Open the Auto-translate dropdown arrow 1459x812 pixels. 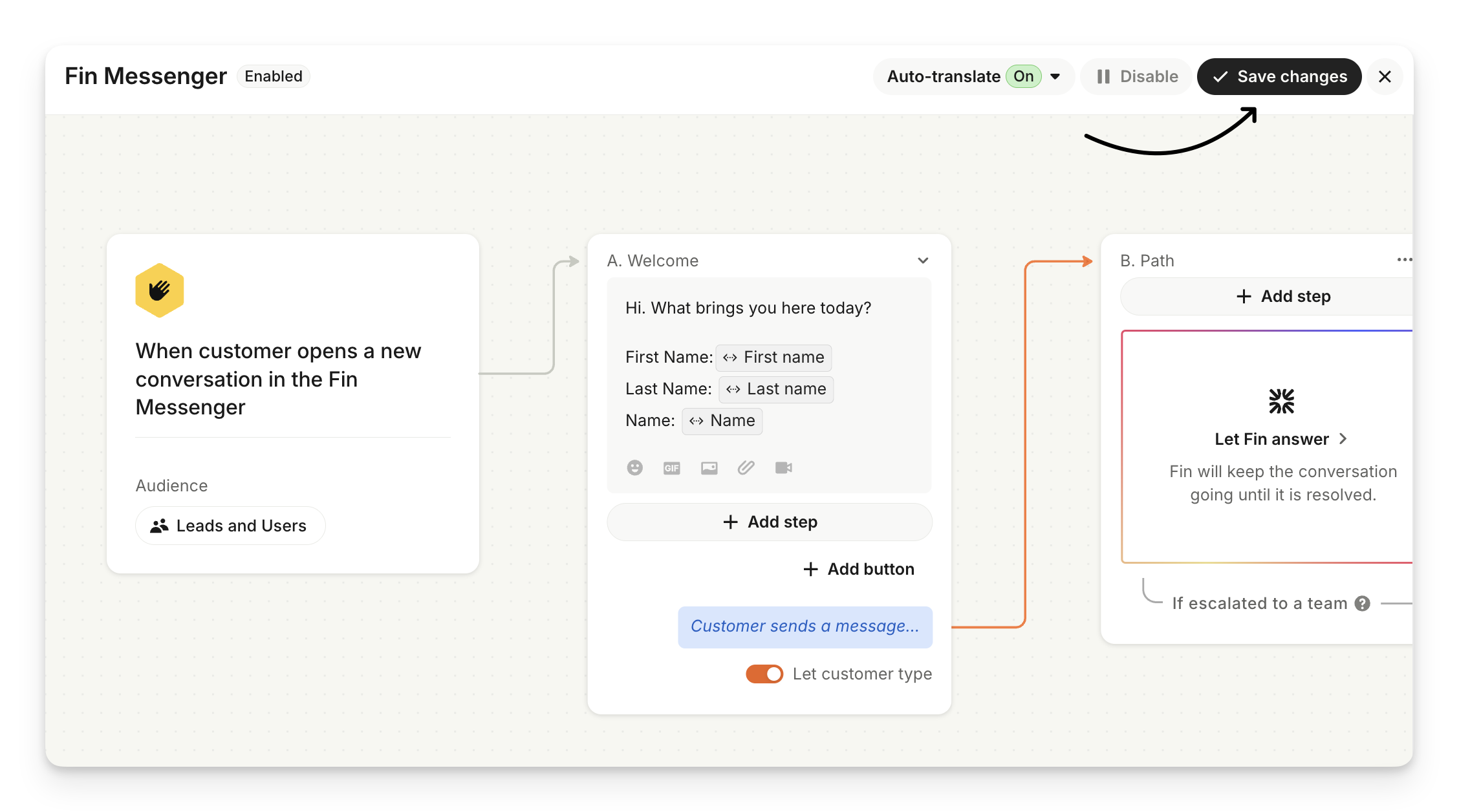coord(1055,76)
